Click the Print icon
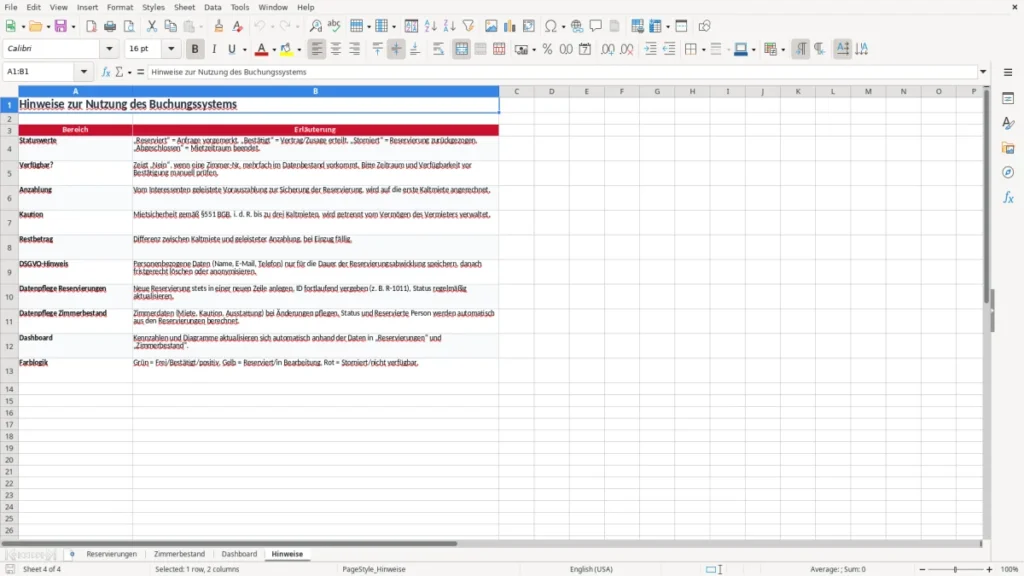 (110, 26)
